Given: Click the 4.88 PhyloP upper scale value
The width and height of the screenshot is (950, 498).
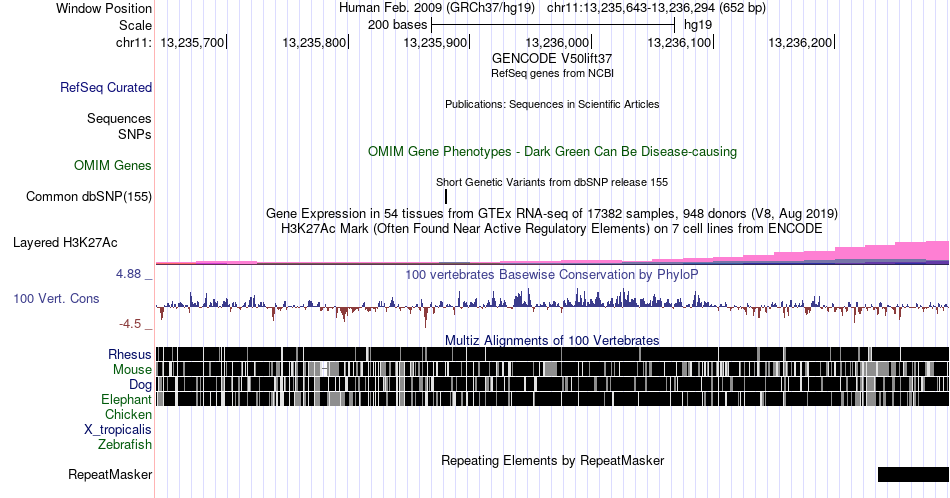Looking at the screenshot, I should pyautogui.click(x=128, y=274).
